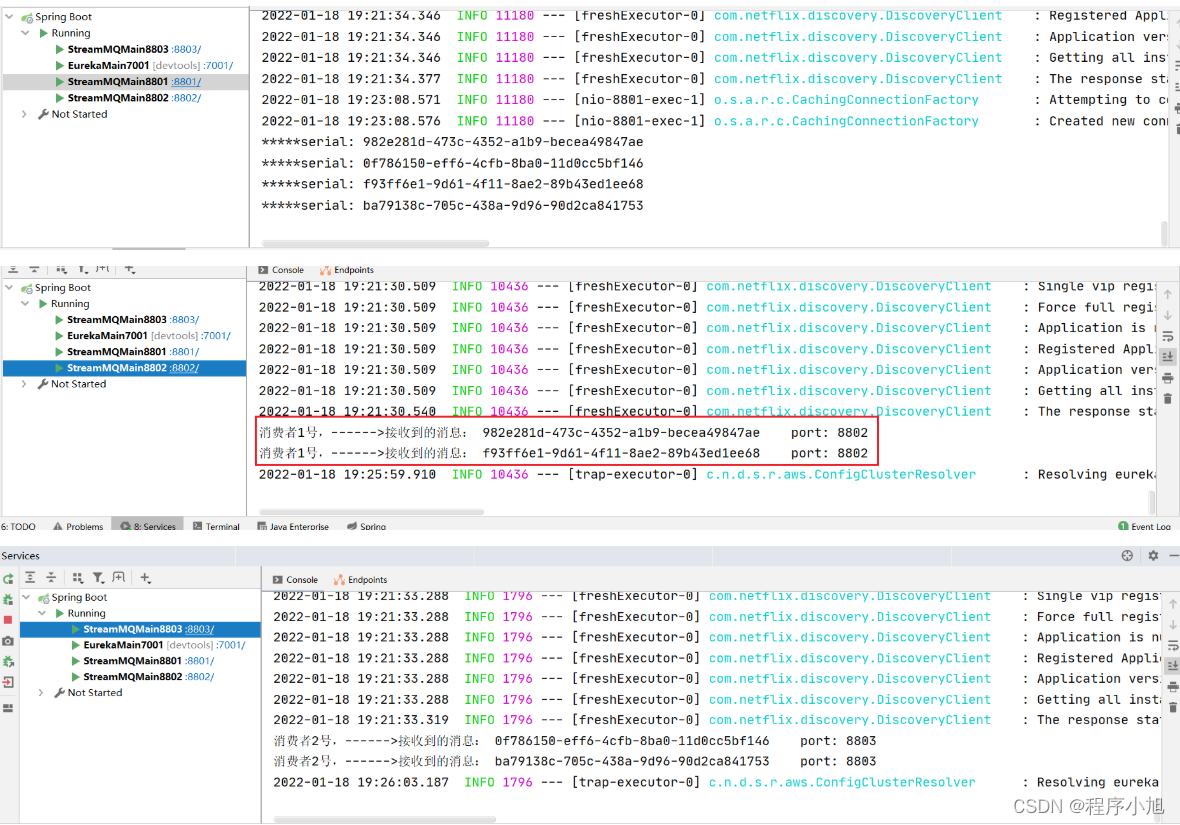Image resolution: width=1180 pixels, height=825 pixels.
Task: Click the Rerun in Debug bug icon
Action: [8, 600]
